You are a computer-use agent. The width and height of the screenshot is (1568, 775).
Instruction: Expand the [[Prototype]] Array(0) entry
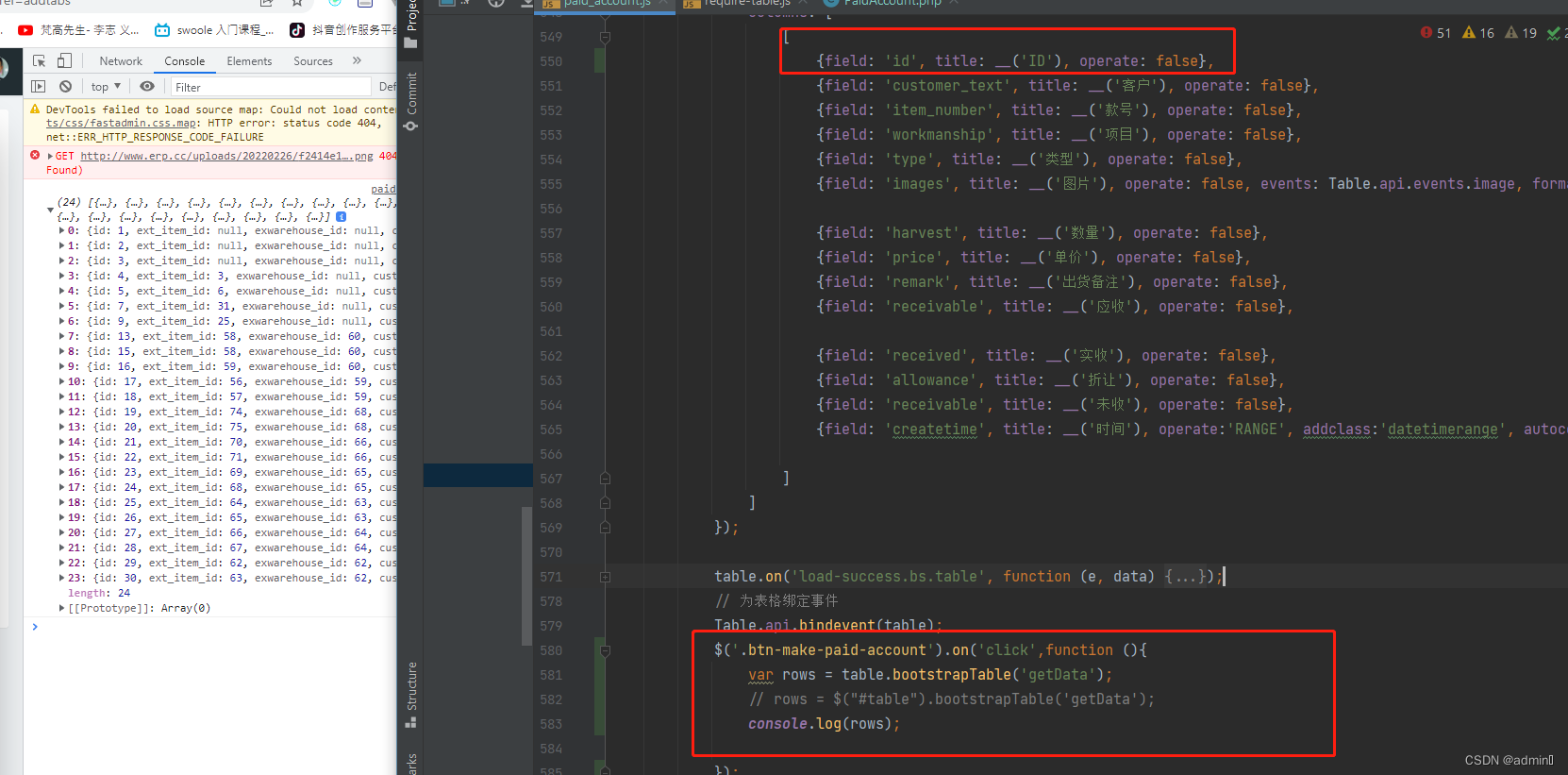[62, 608]
